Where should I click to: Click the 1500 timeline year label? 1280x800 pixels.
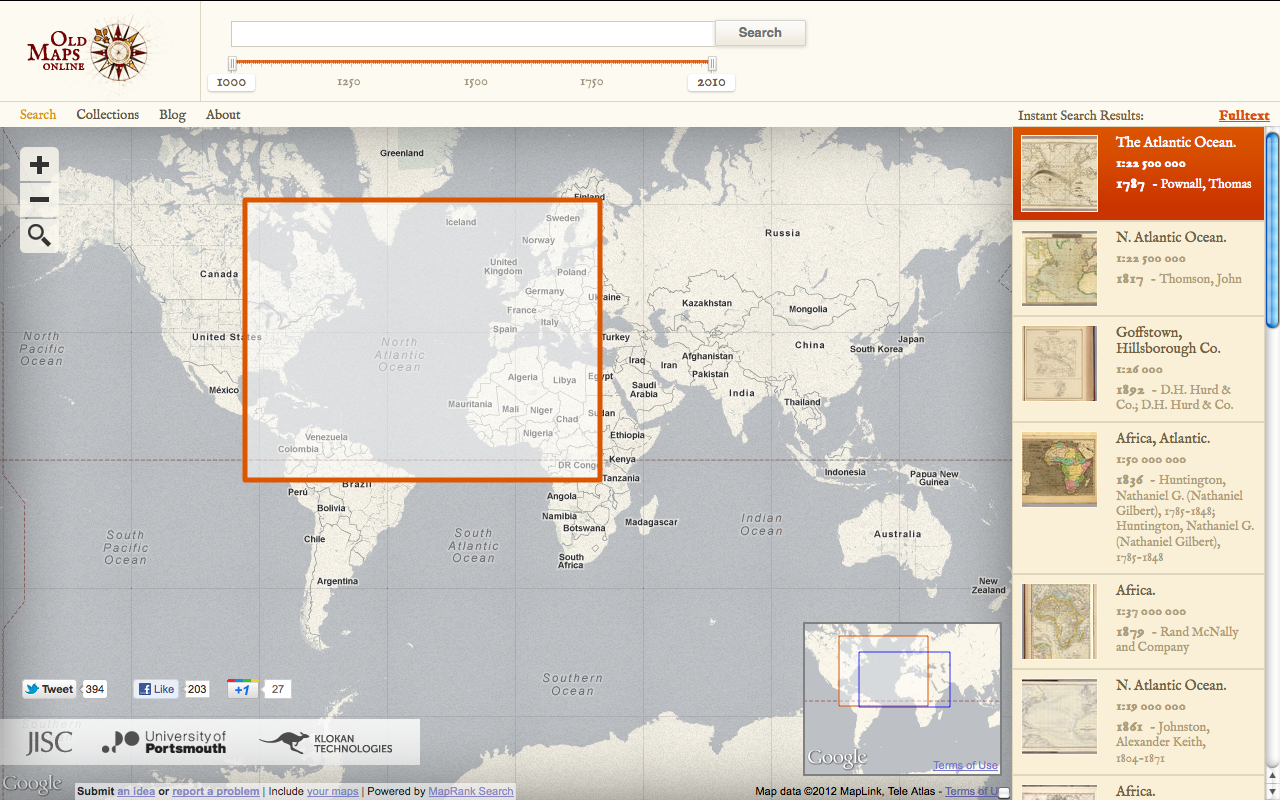(476, 83)
